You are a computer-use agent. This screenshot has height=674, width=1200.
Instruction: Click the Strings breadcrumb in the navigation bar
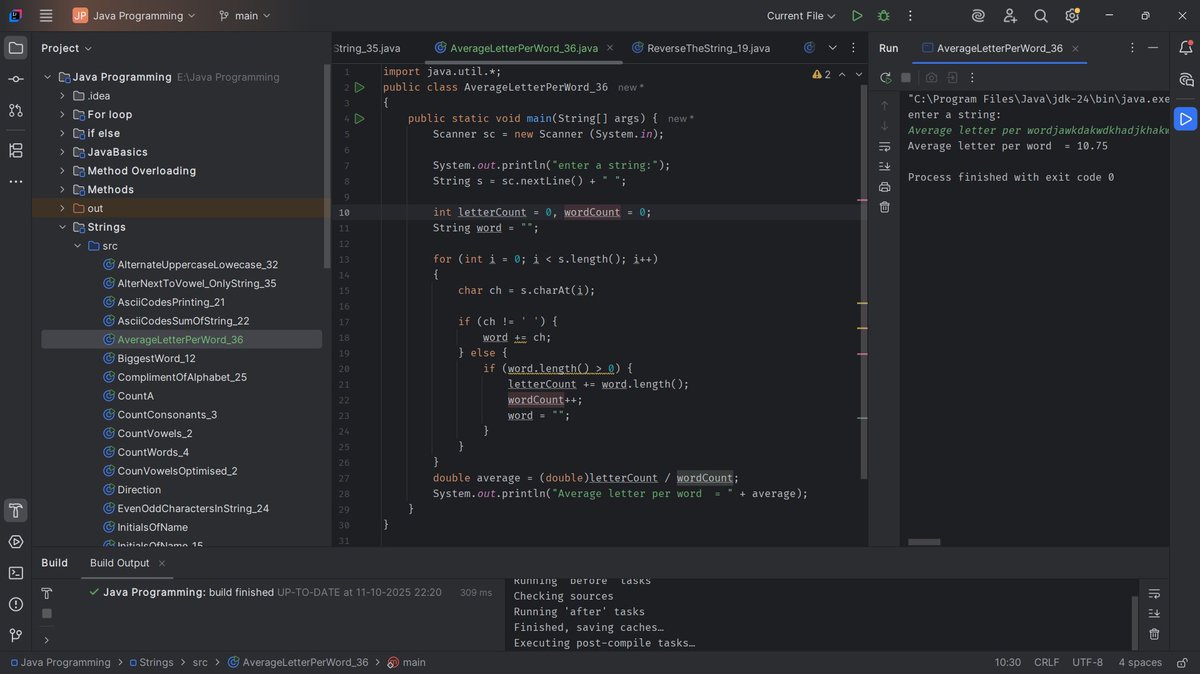coord(150,662)
